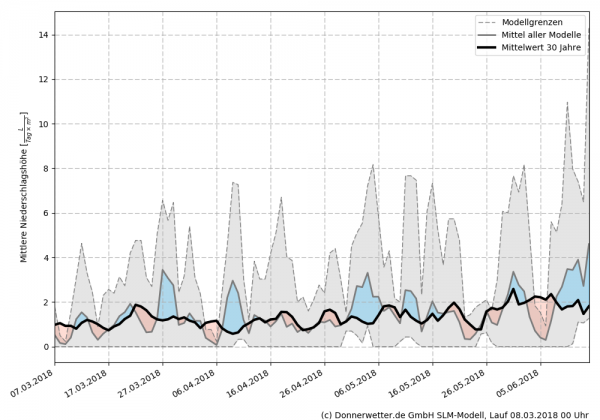This screenshot has width=600, height=420.
Task: Click the y-axis tick label 14
Action: [x=42, y=35]
